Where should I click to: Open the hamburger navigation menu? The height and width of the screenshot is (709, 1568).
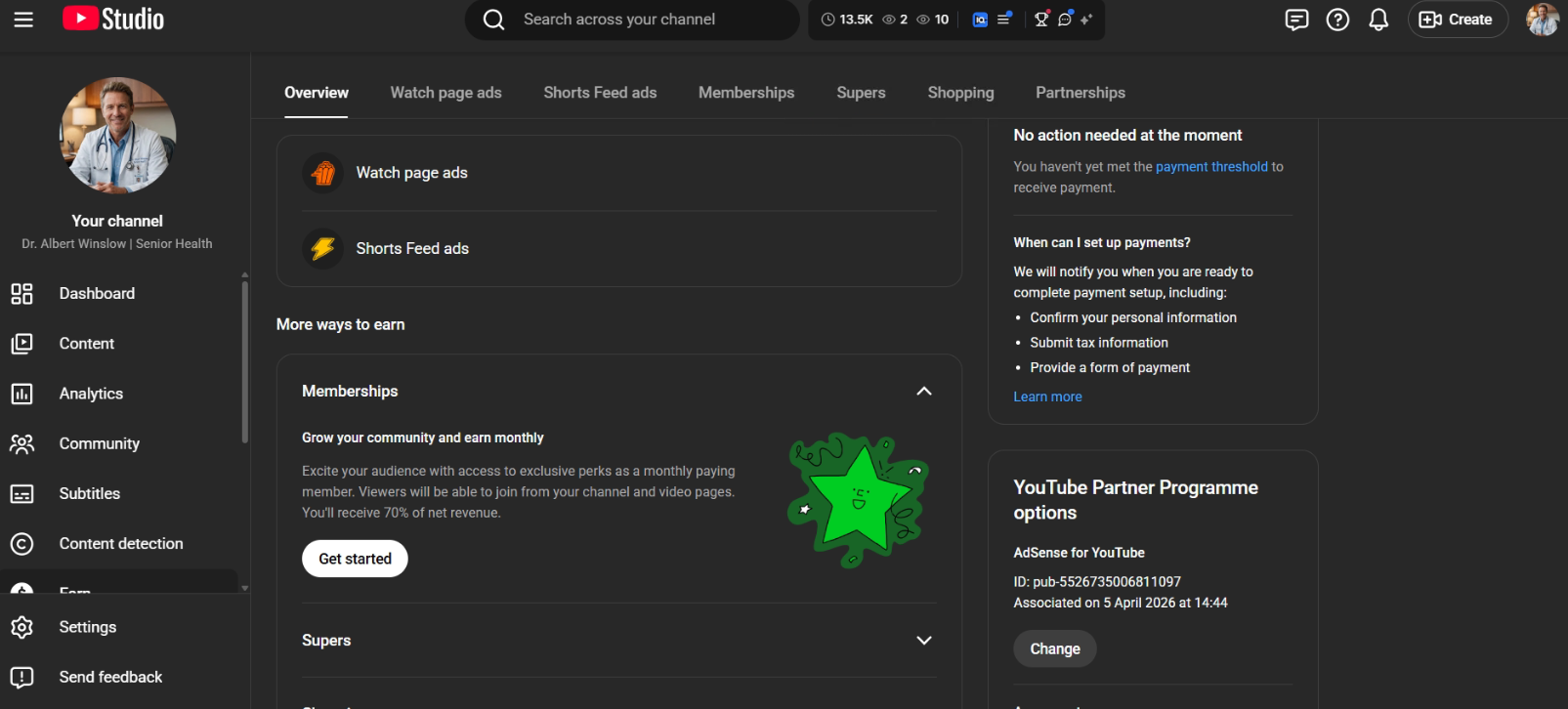pyautogui.click(x=23, y=20)
